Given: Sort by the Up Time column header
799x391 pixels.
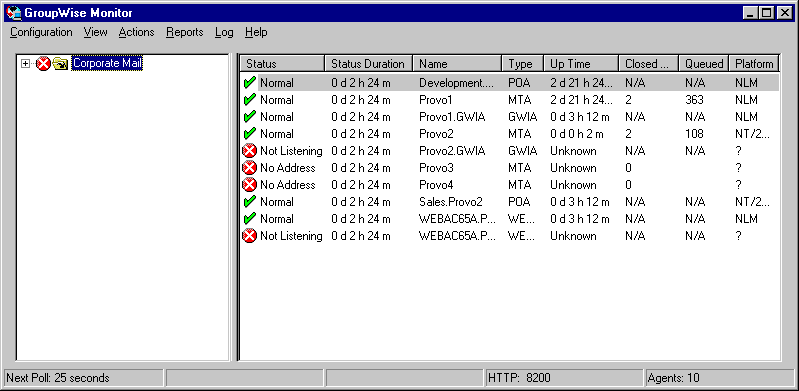Looking at the screenshot, I should (581, 64).
